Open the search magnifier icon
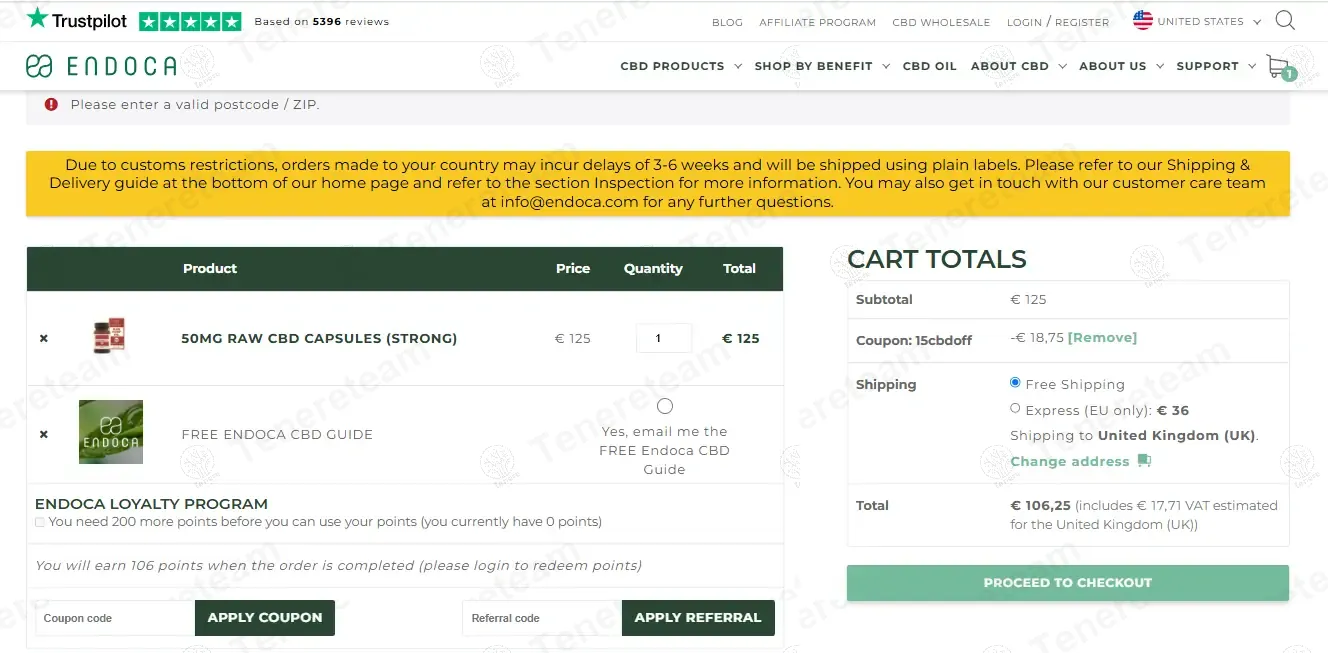 pyautogui.click(x=1285, y=20)
